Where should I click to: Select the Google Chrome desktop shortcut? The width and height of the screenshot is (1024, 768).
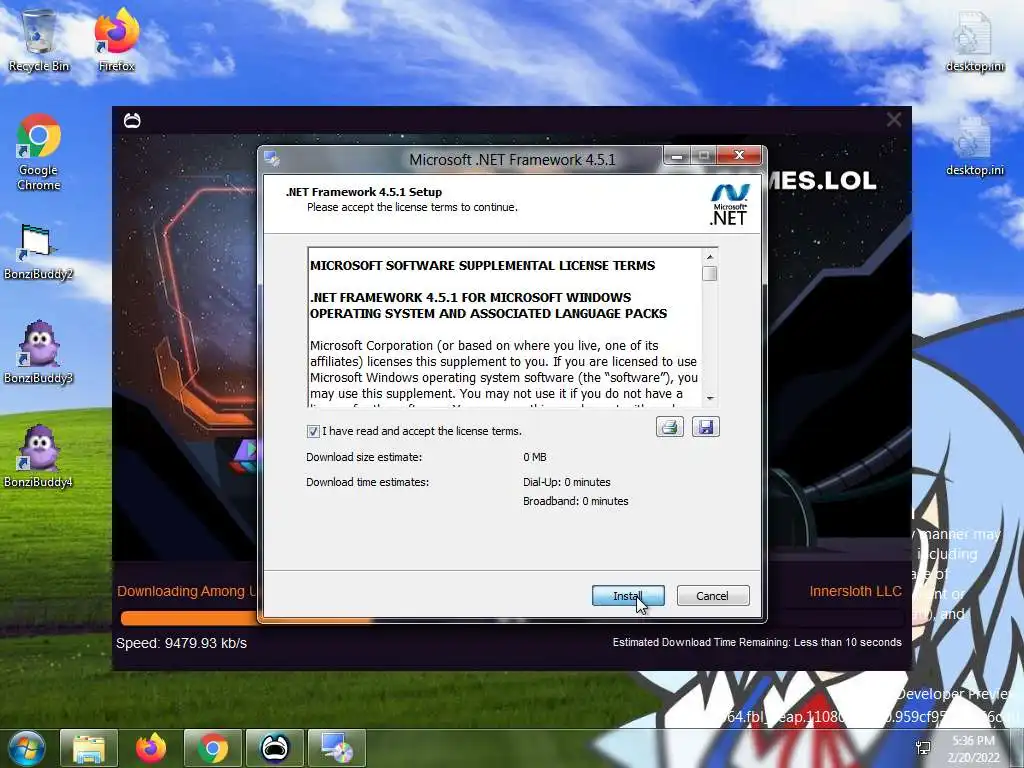coord(39,153)
